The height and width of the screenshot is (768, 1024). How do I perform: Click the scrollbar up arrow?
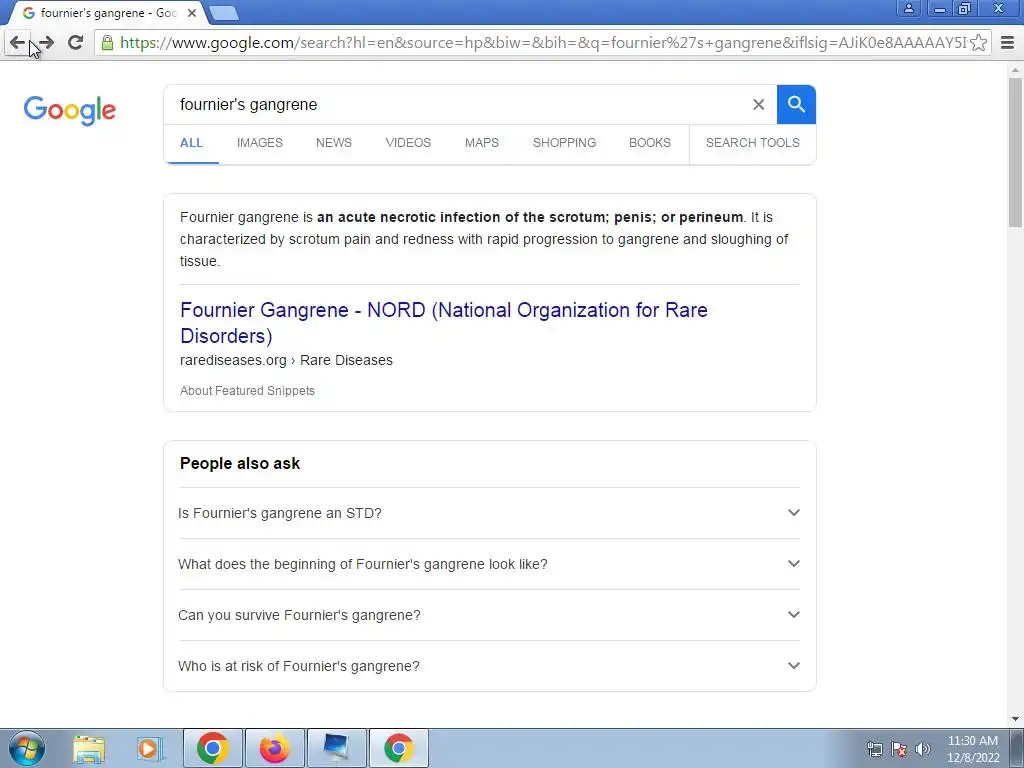(1016, 69)
